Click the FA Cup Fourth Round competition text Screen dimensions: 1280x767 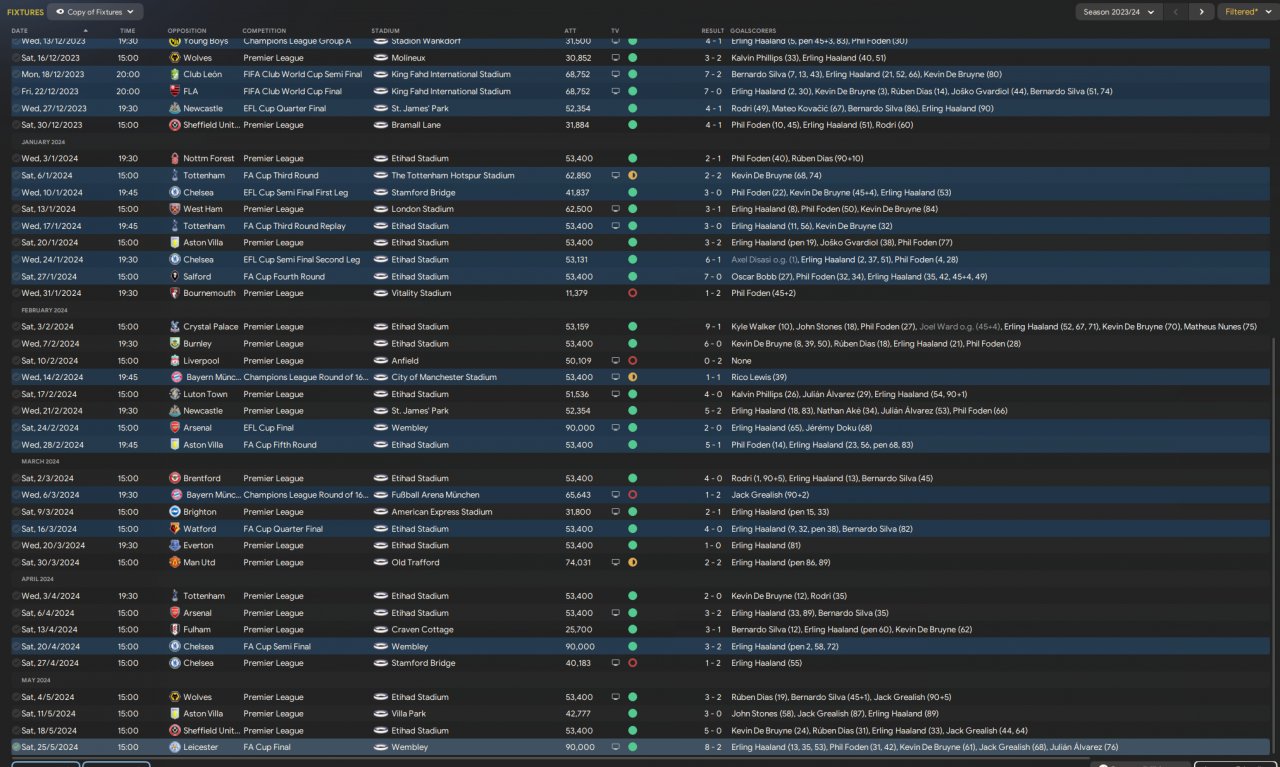click(x=284, y=277)
